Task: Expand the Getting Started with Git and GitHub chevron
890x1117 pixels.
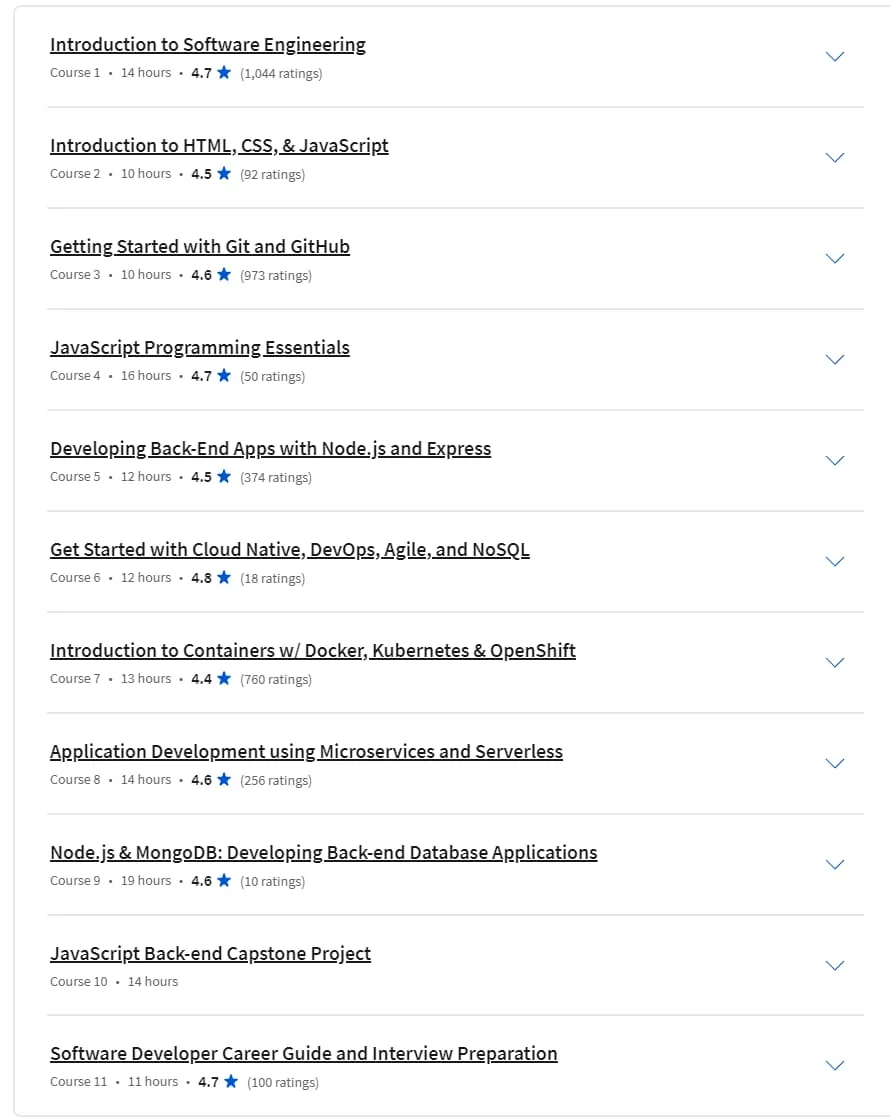Action: click(x=834, y=259)
